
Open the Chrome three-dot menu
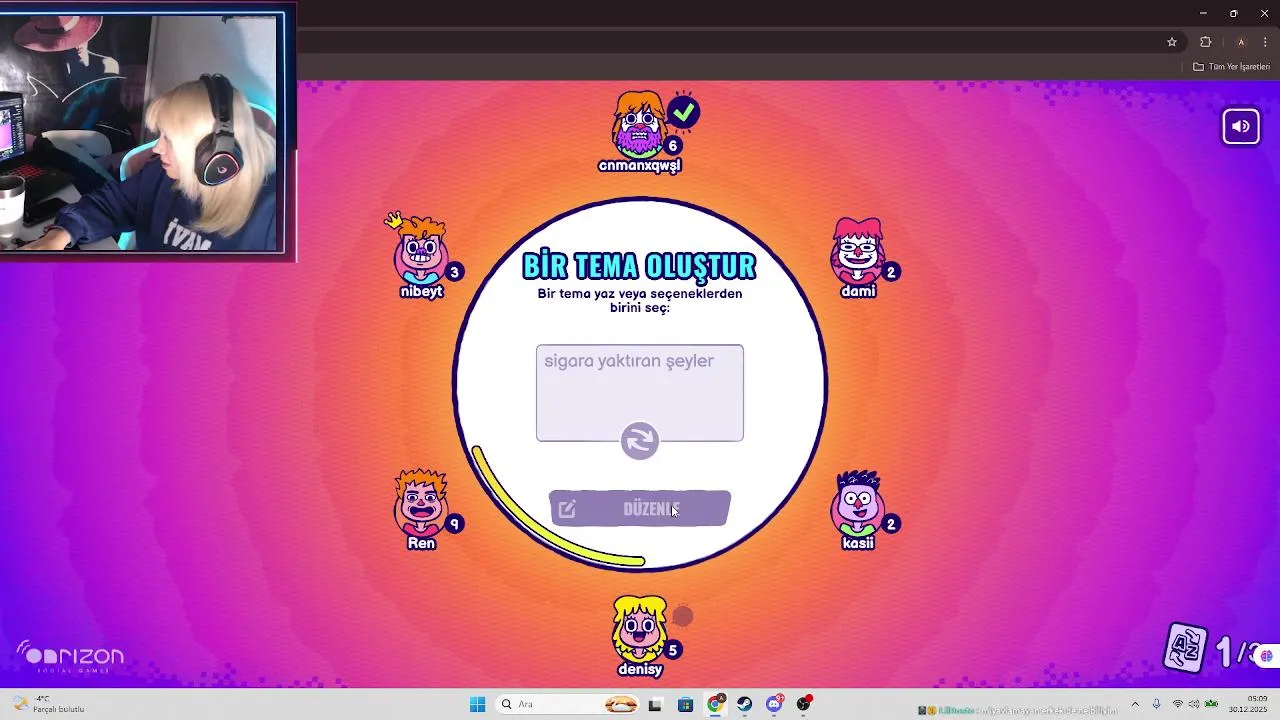pos(1265,42)
